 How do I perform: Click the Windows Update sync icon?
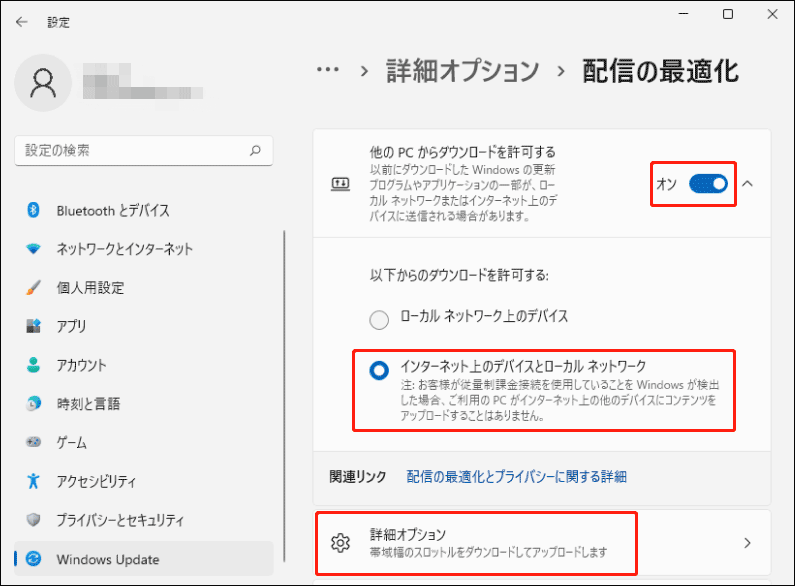coord(33,559)
